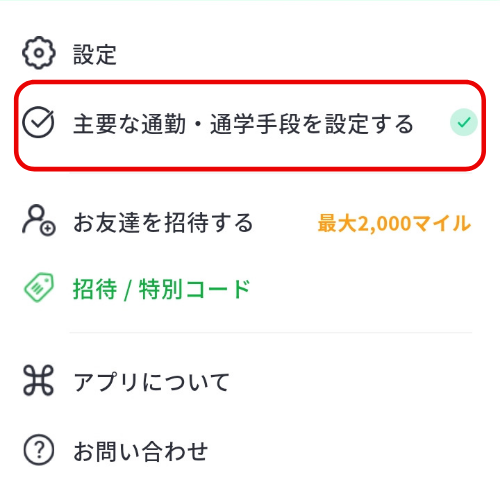This screenshot has width=500, height=500.
Task: Click inside the red-outlined commute row
Action: (x=250, y=125)
